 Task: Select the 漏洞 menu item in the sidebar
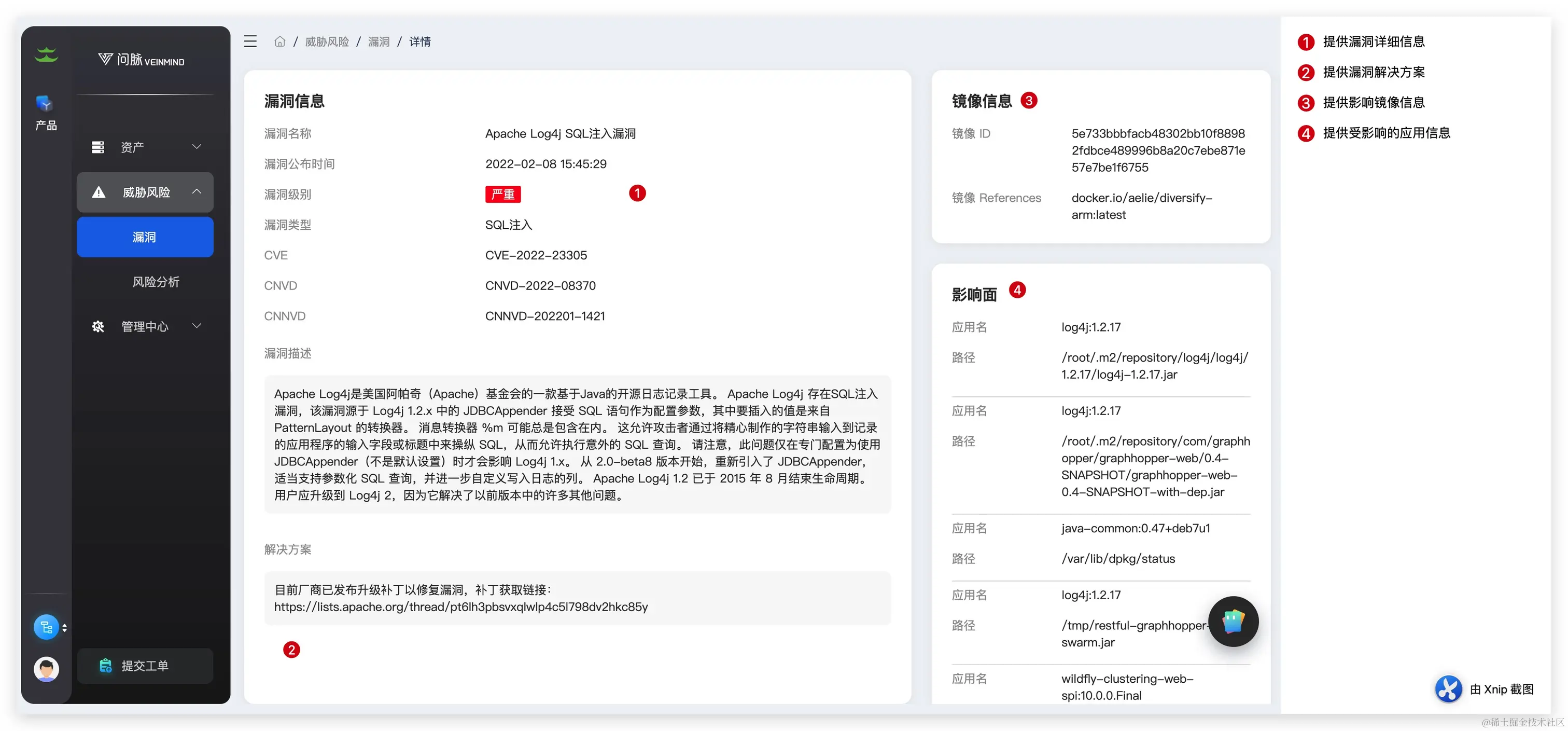(145, 237)
